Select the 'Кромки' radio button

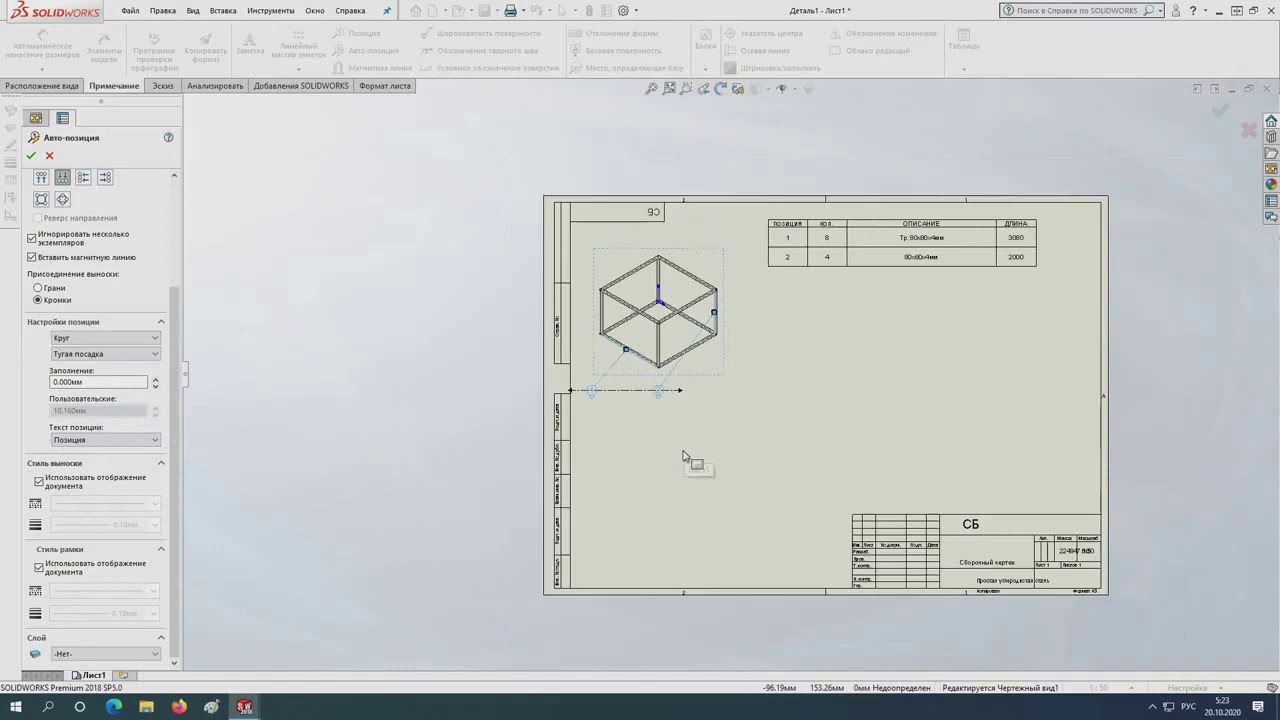click(x=38, y=300)
